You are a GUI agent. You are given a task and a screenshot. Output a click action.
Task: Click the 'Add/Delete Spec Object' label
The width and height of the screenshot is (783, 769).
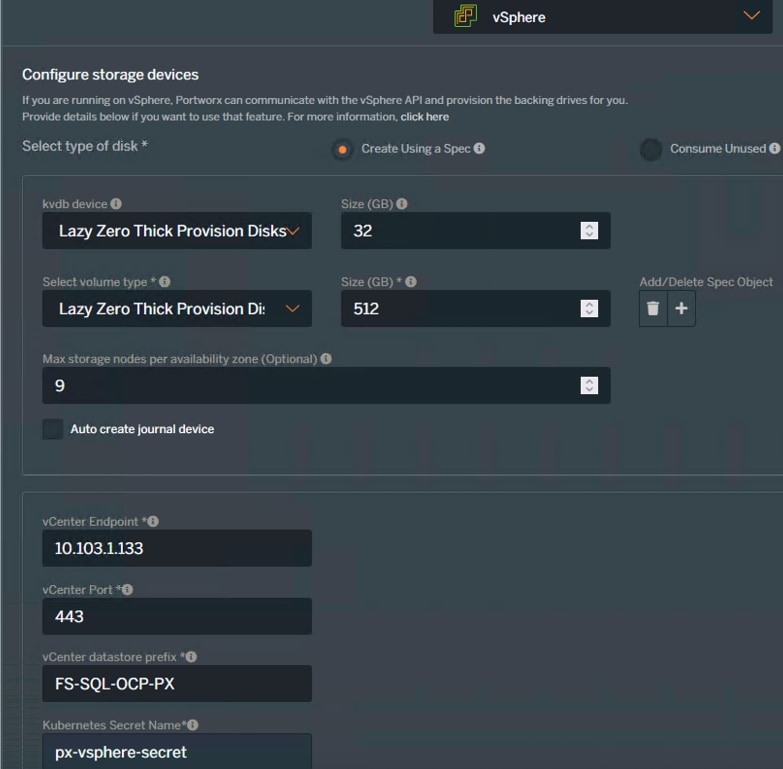coord(706,282)
